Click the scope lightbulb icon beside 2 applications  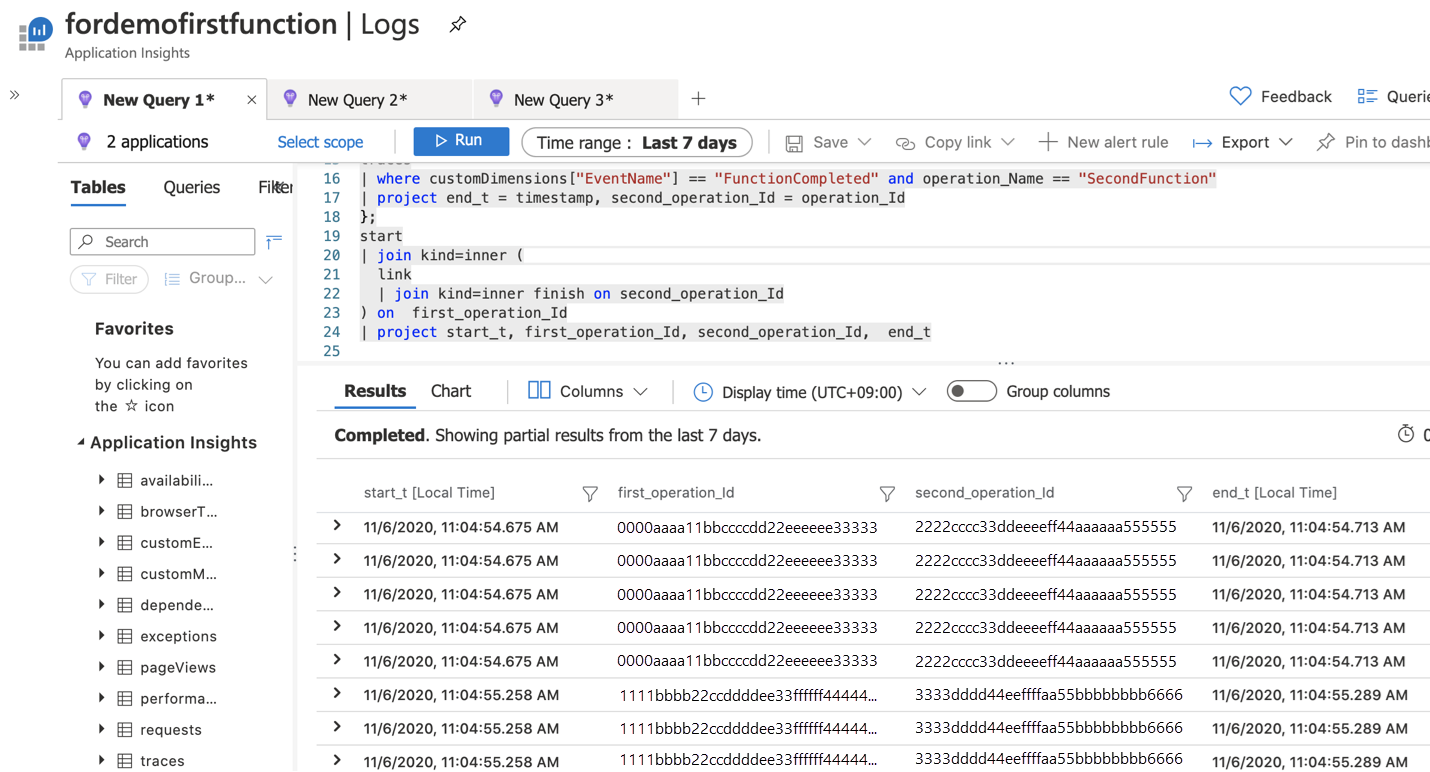(84, 142)
